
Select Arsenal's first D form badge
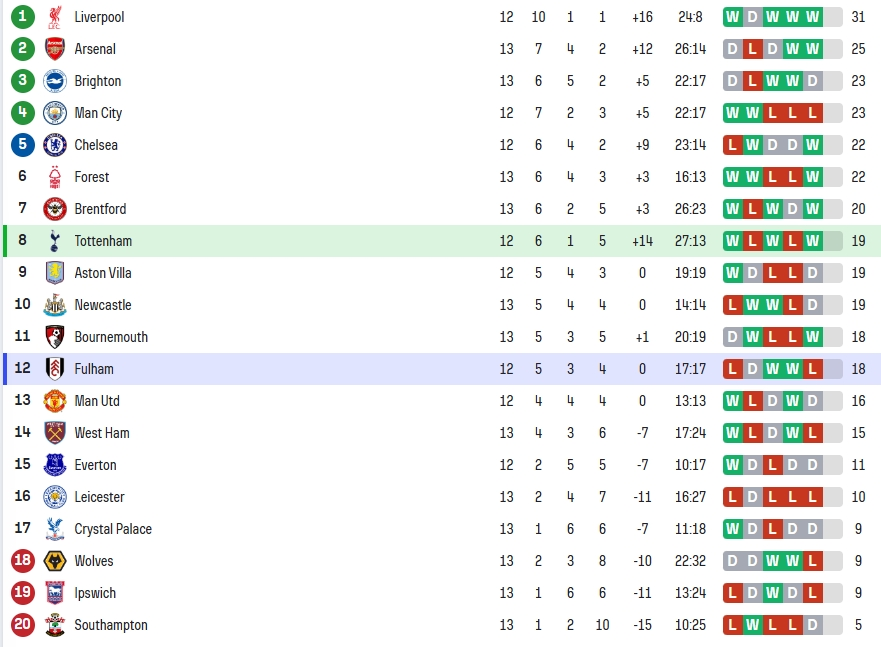tap(732, 49)
